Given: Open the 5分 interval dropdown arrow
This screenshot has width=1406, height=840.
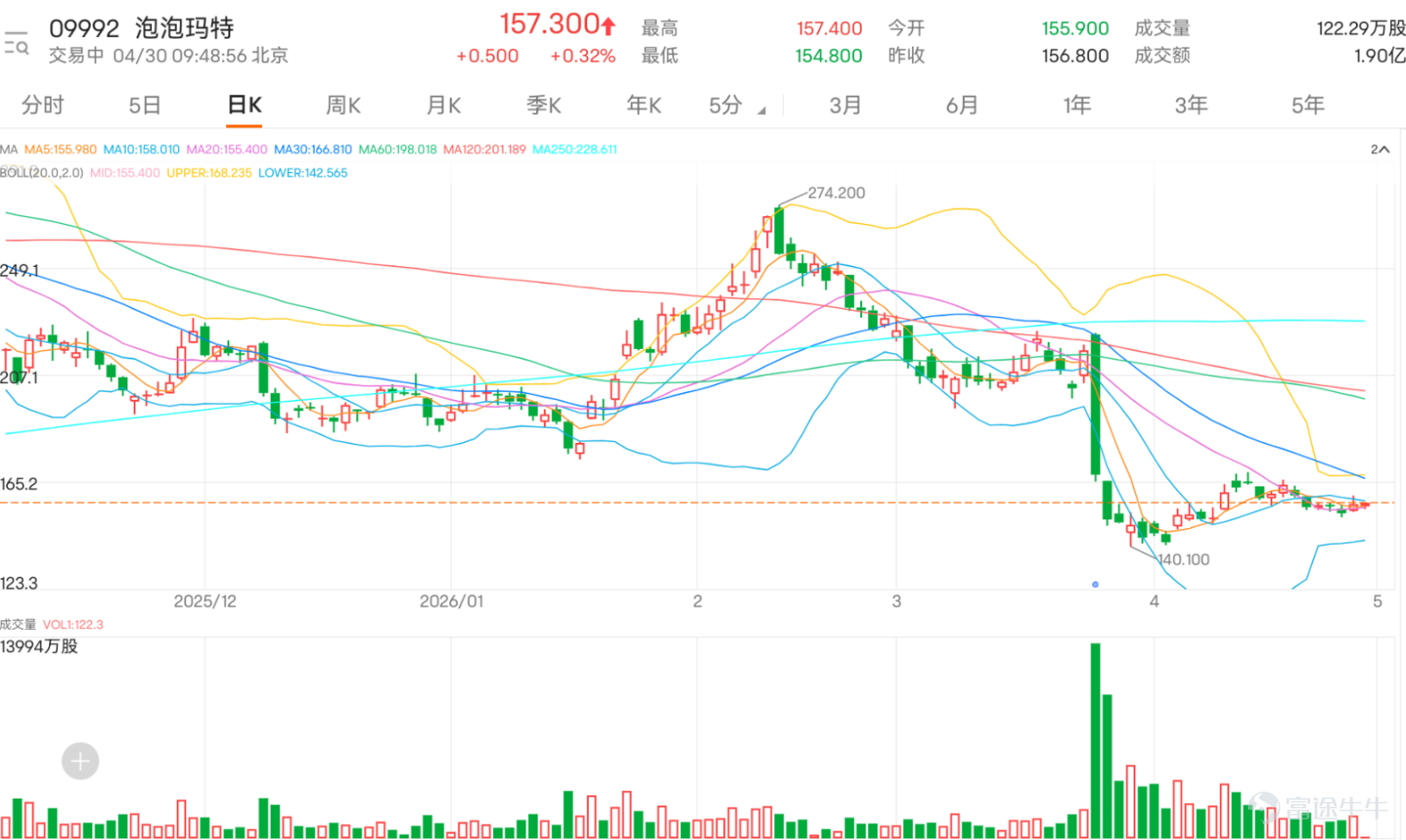Looking at the screenshot, I should tap(761, 111).
